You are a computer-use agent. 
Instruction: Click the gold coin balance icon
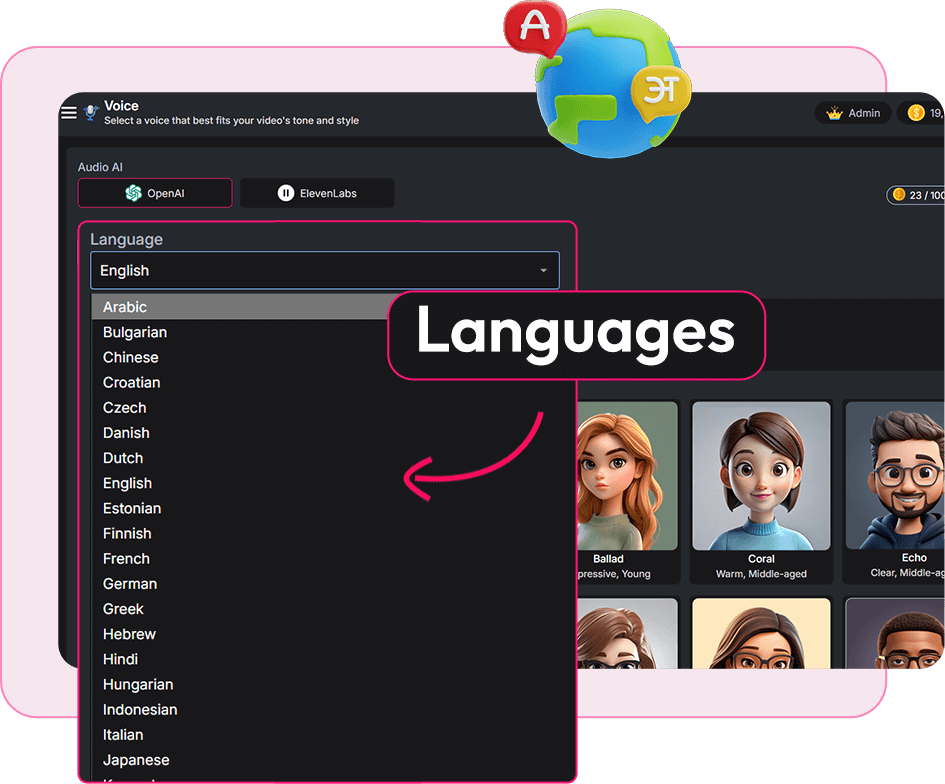tap(915, 114)
